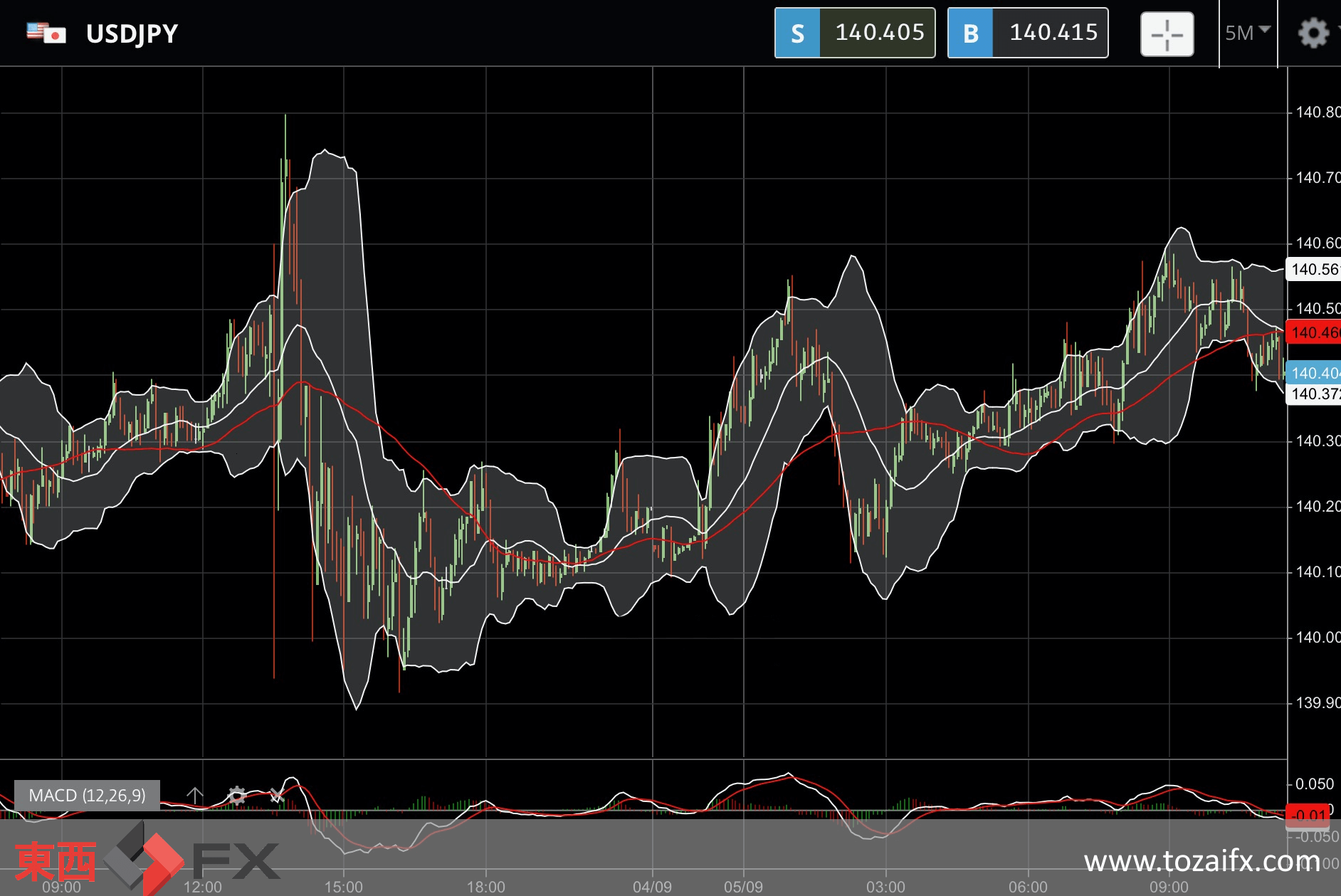This screenshot has height=896, width=1341.
Task: Open the USDJPY symbol selector
Action: (132, 33)
